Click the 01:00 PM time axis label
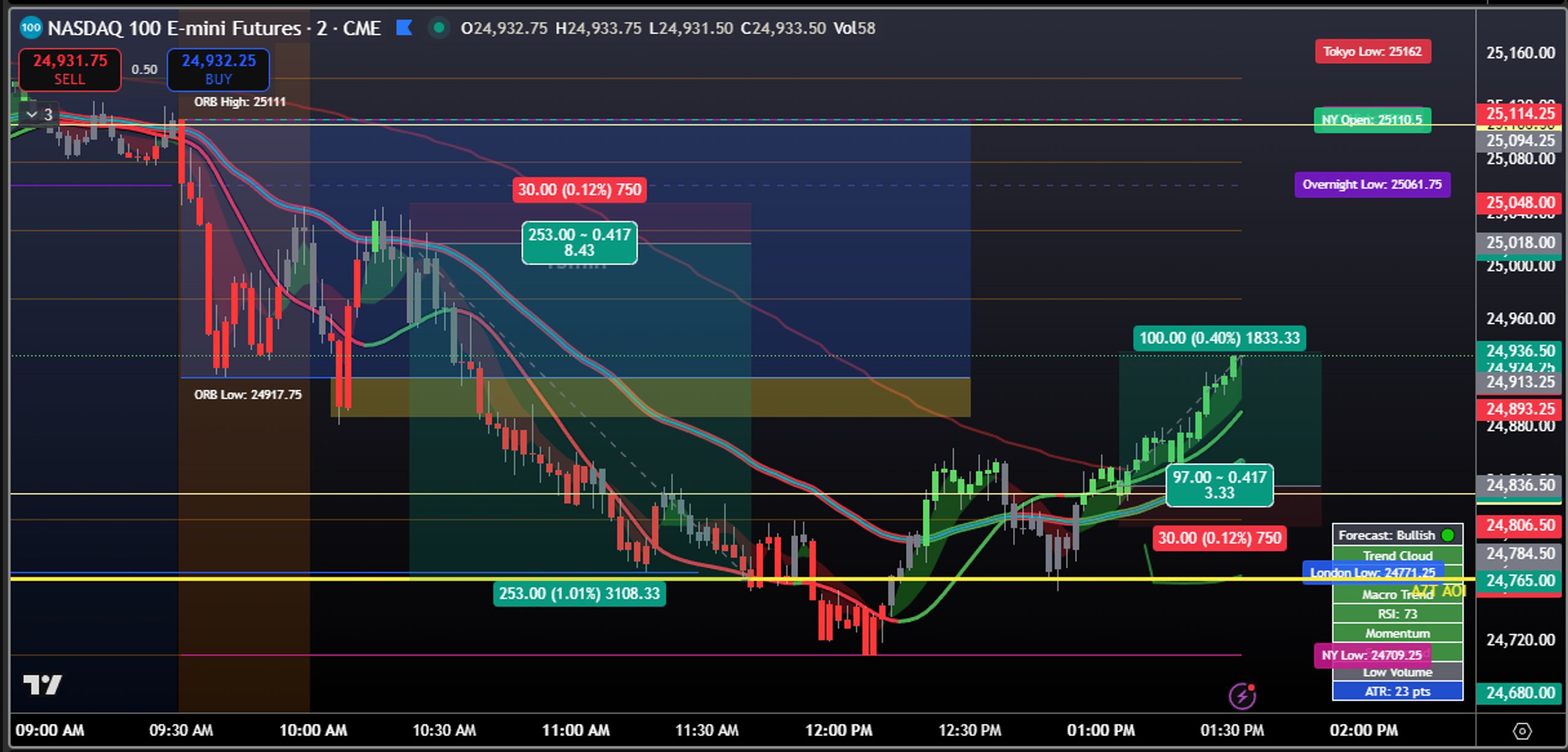Image resolution: width=1568 pixels, height=752 pixels. 1101,731
